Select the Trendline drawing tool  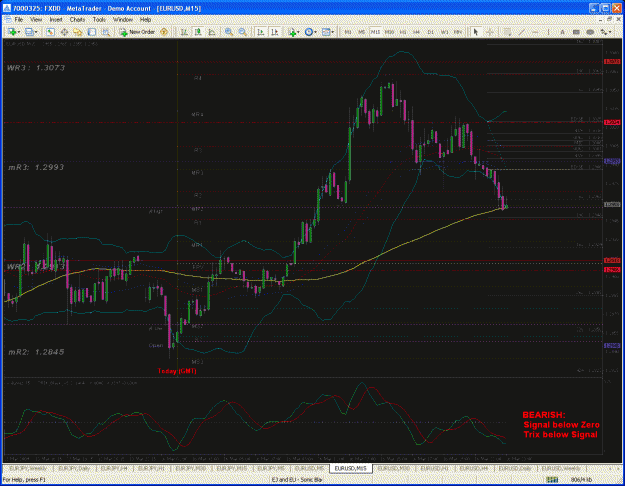tap(522, 32)
